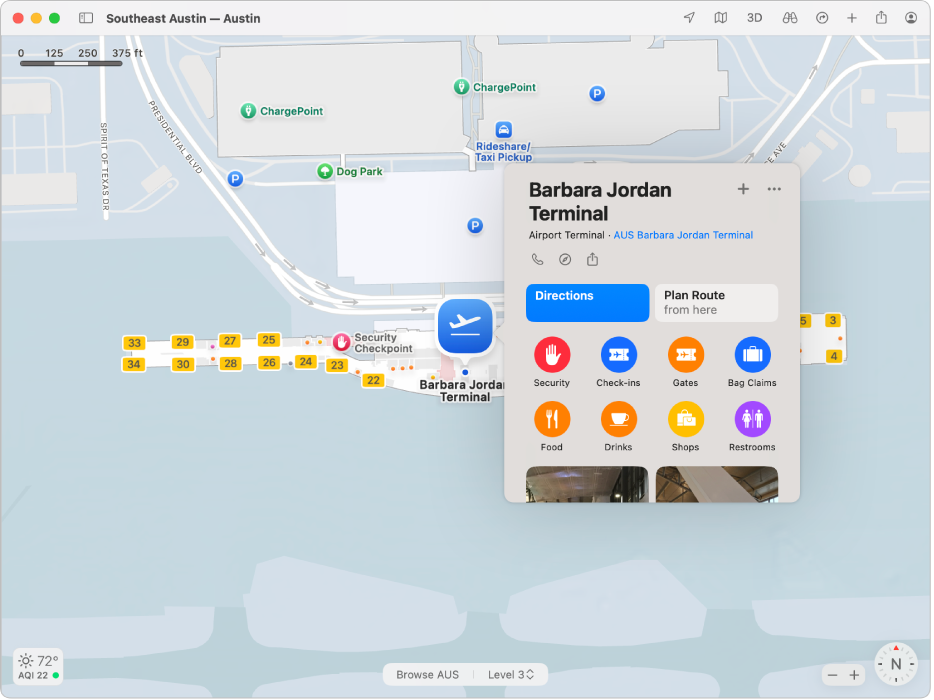Browse the Gates category
The width and height of the screenshot is (934, 700).
(685, 362)
